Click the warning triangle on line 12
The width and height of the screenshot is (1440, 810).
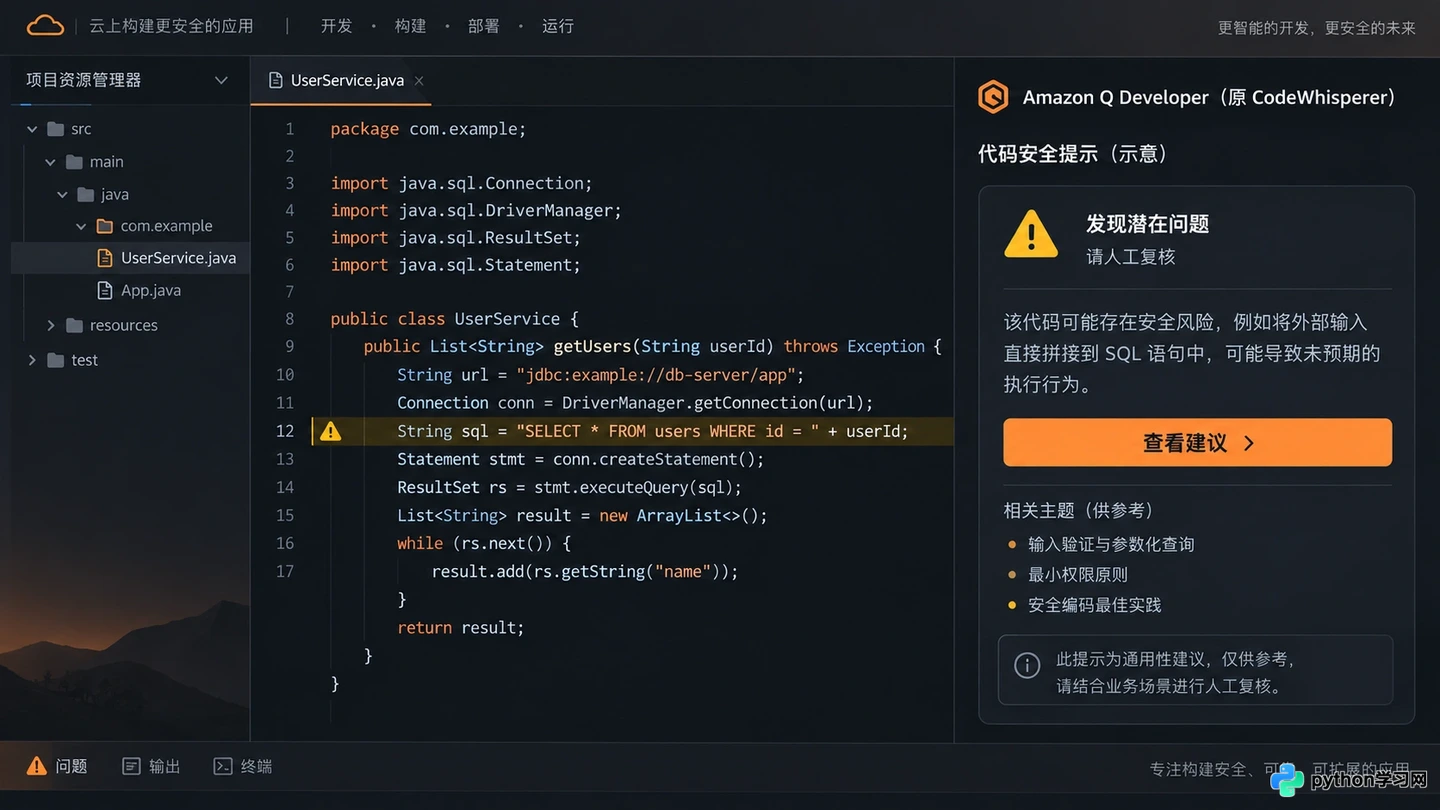330,431
